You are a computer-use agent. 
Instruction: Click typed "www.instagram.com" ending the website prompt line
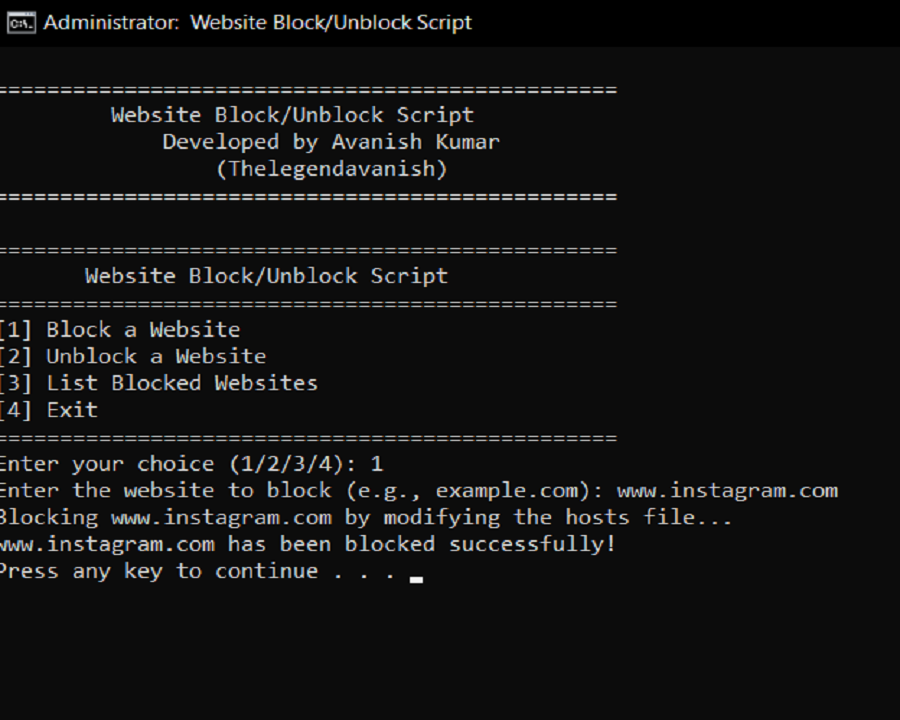point(727,491)
